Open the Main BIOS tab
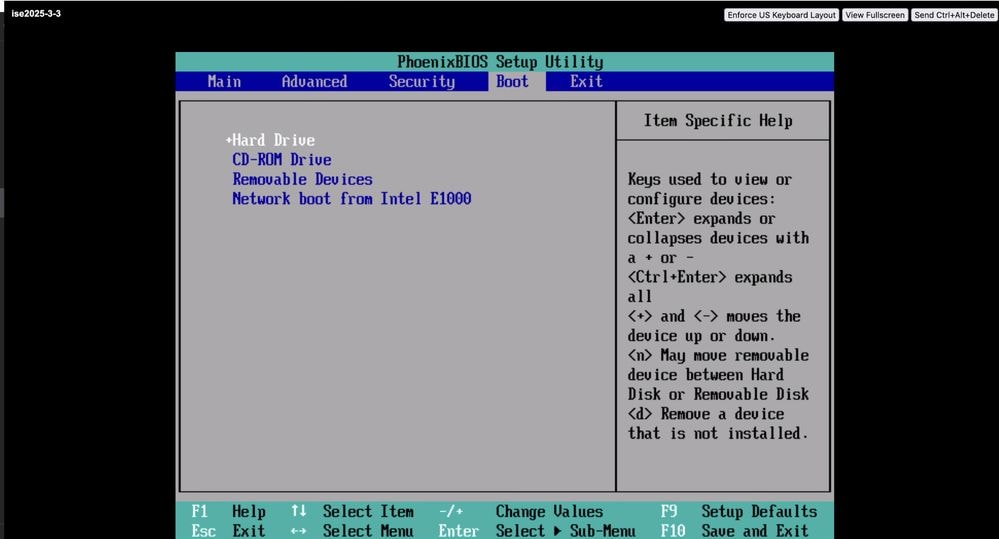The height and width of the screenshot is (539, 999). pyautogui.click(x=224, y=82)
